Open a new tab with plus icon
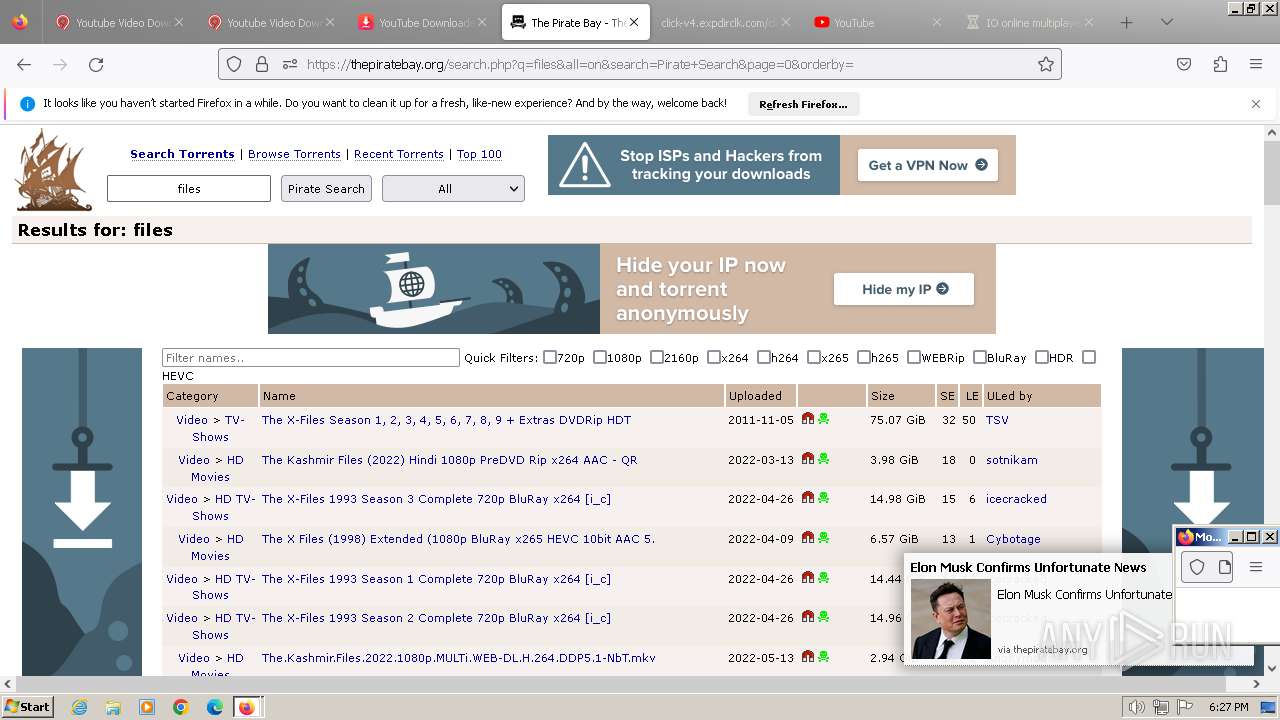Screen dimensions: 1280x720 pyautogui.click(x=1127, y=22)
